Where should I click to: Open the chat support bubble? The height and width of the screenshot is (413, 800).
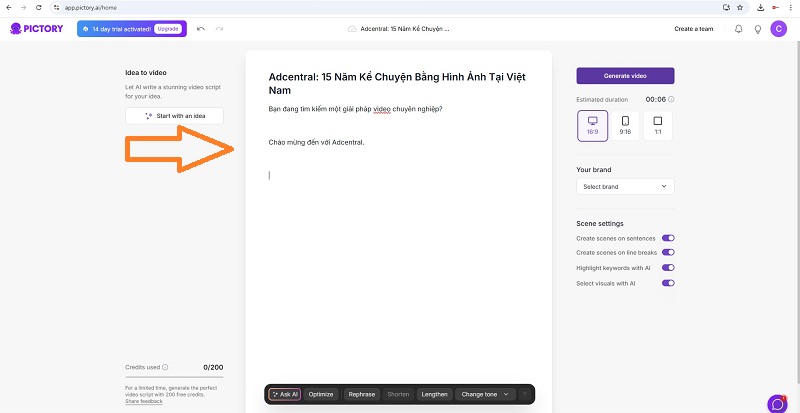click(778, 403)
